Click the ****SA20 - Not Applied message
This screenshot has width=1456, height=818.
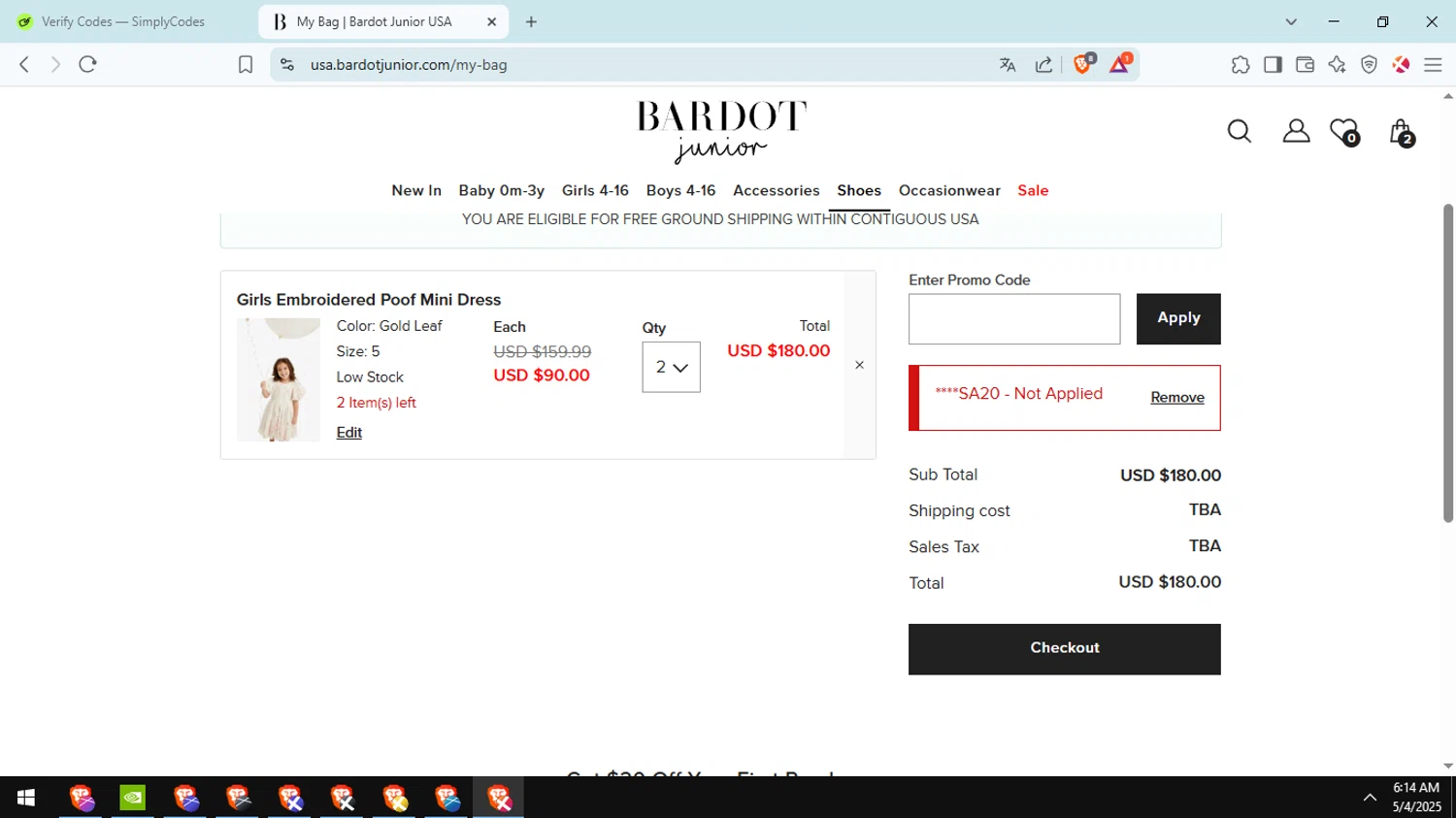point(1019,393)
